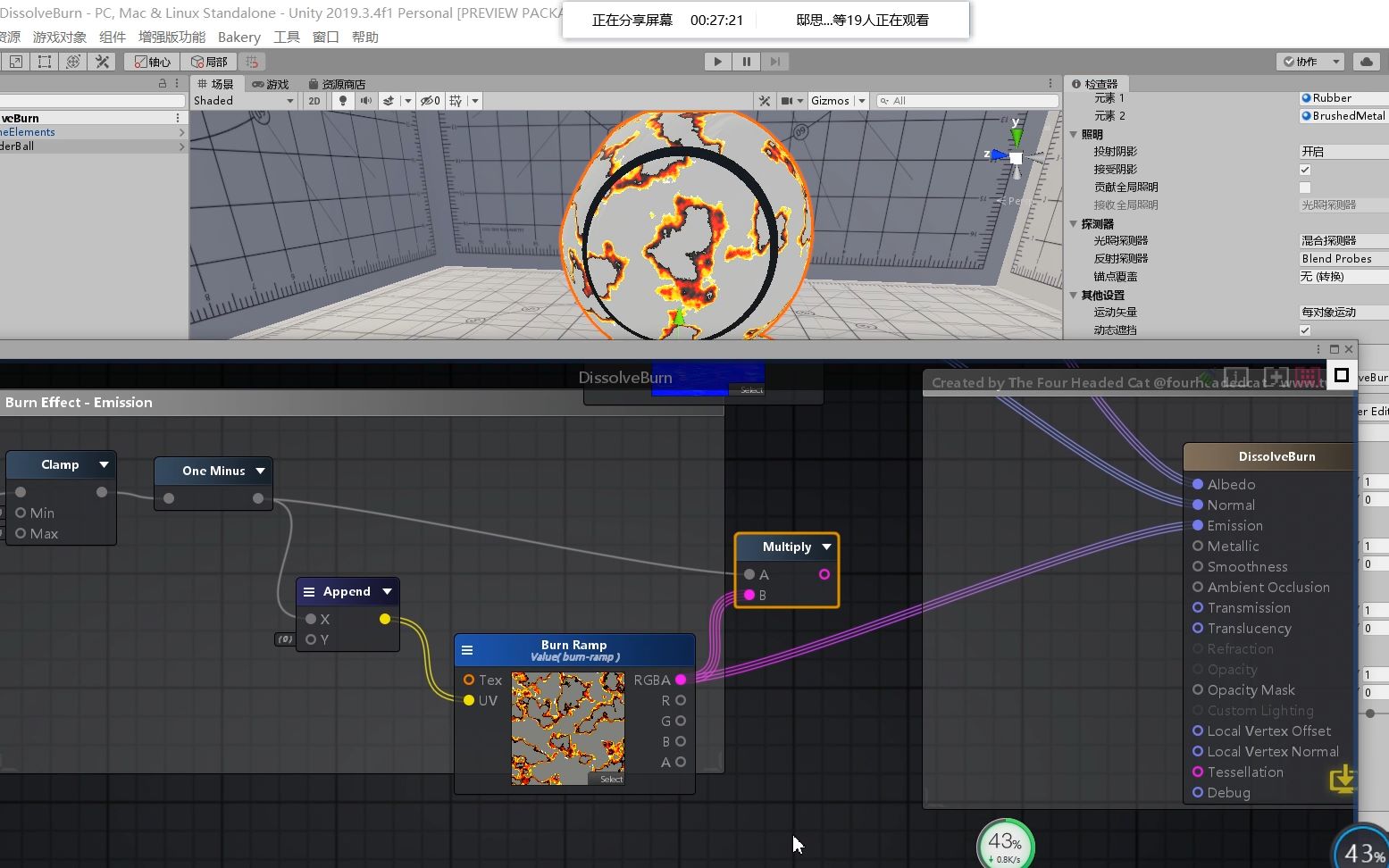Toggle scene lighting with the bulb icon
The height and width of the screenshot is (868, 1389).
click(x=343, y=100)
